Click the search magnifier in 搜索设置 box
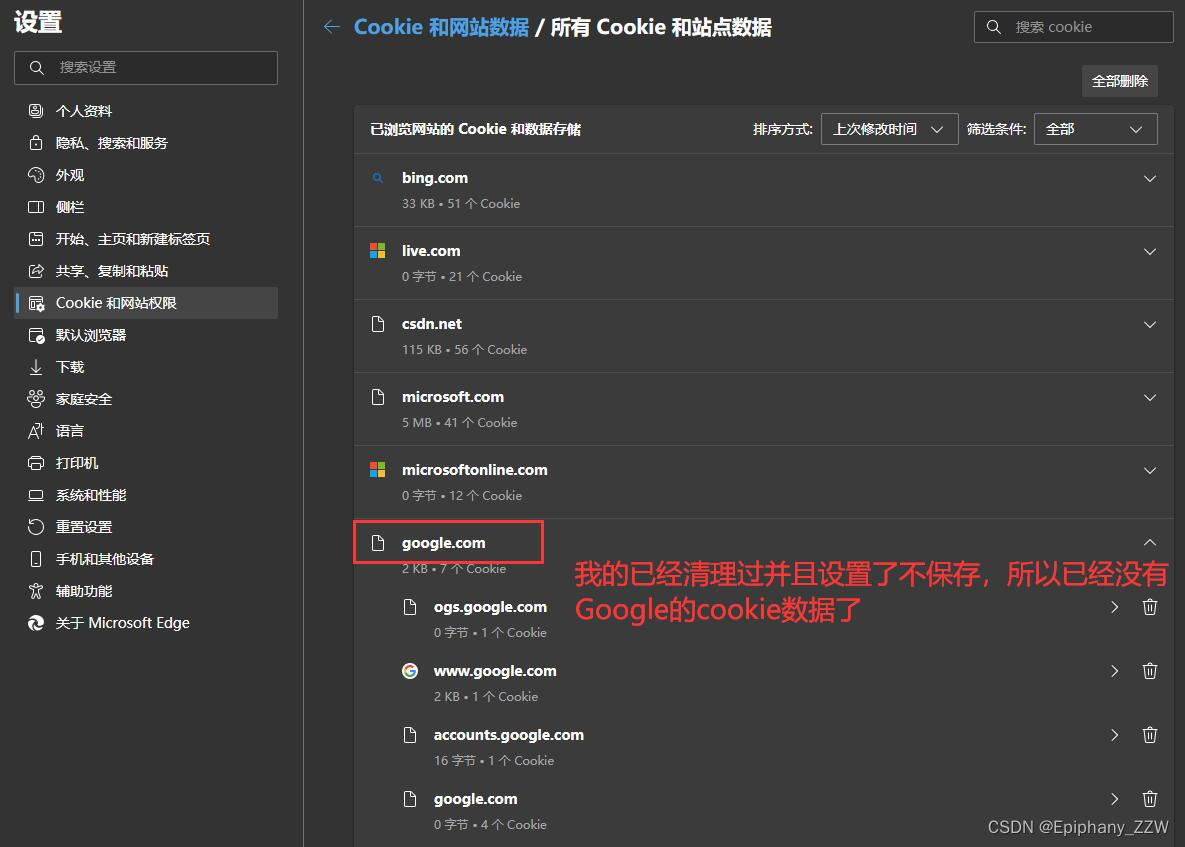1185x847 pixels. [x=36, y=68]
